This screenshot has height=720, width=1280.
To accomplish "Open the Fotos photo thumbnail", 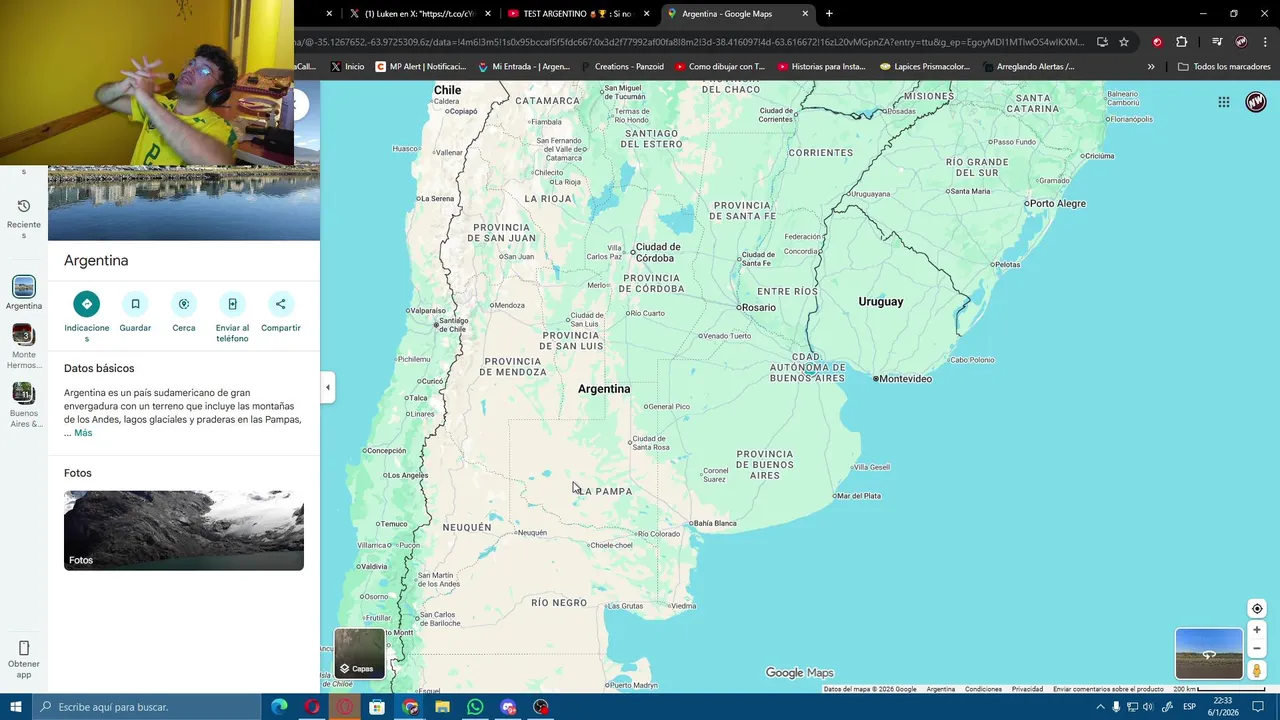I will (184, 530).
